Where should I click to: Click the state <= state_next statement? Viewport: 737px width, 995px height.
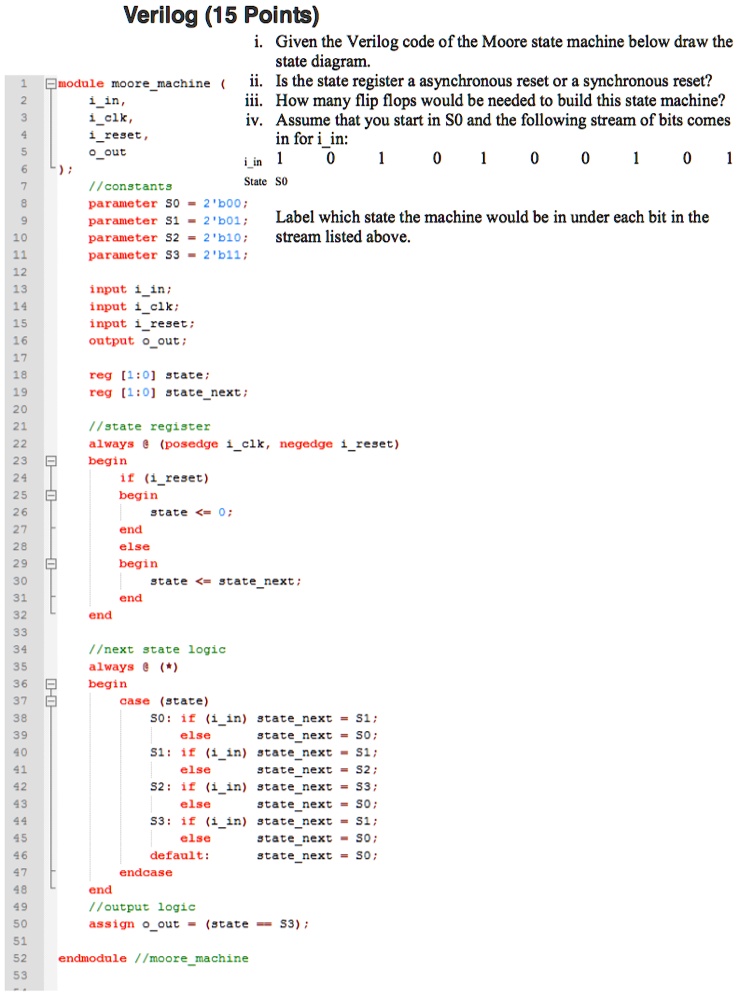coord(225,581)
